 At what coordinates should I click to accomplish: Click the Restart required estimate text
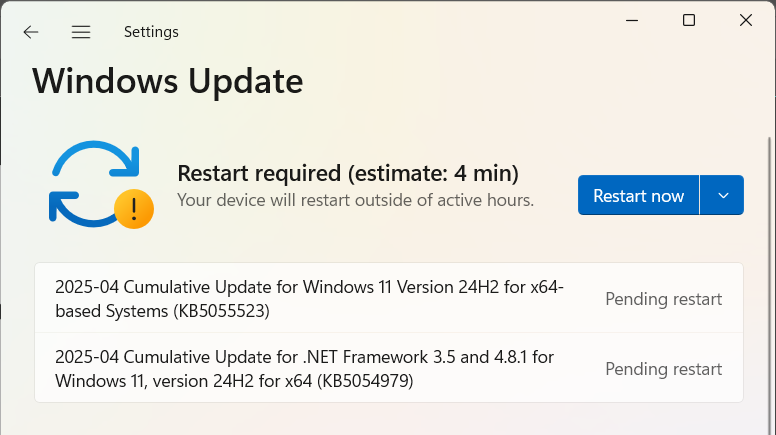[x=348, y=173]
